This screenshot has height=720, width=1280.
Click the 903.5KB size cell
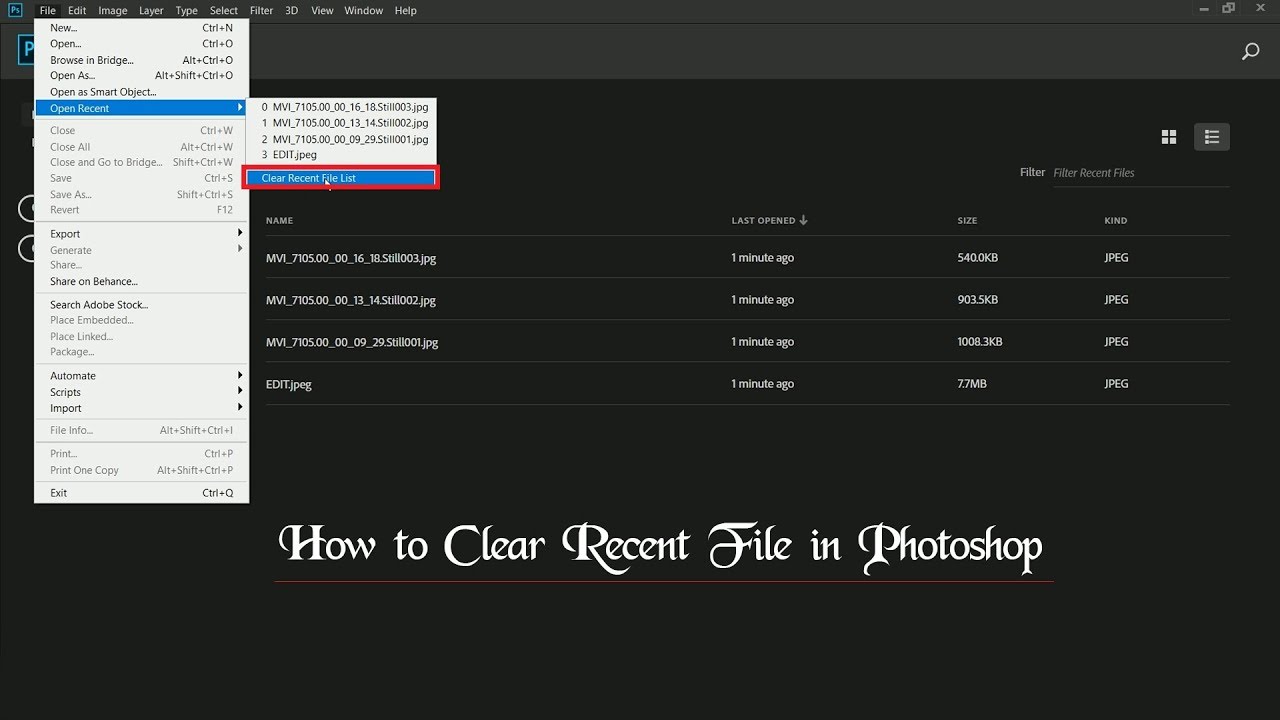(x=977, y=300)
